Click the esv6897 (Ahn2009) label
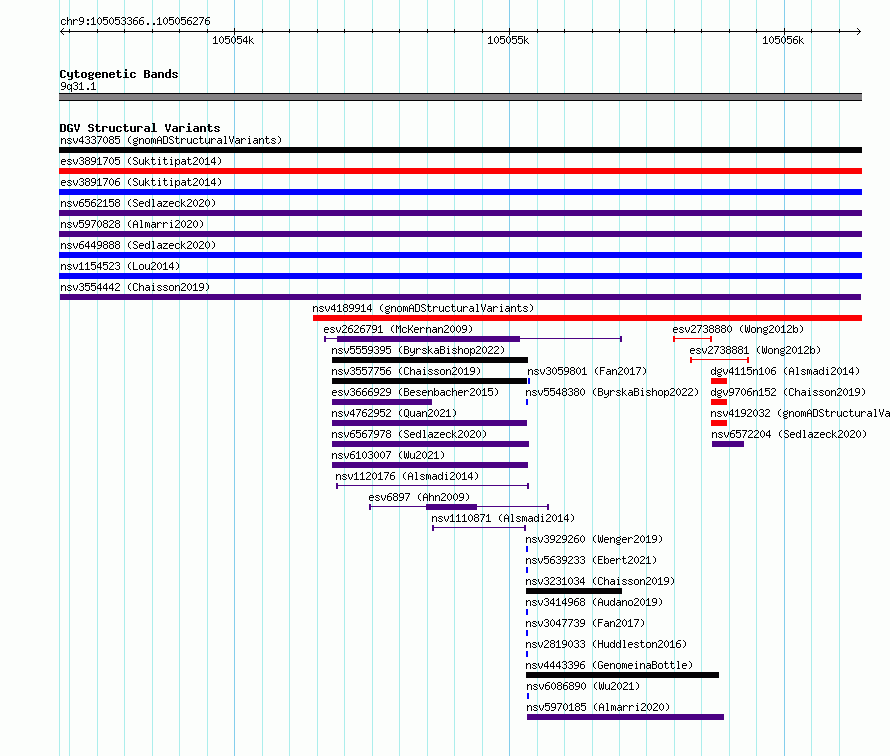 pos(419,497)
